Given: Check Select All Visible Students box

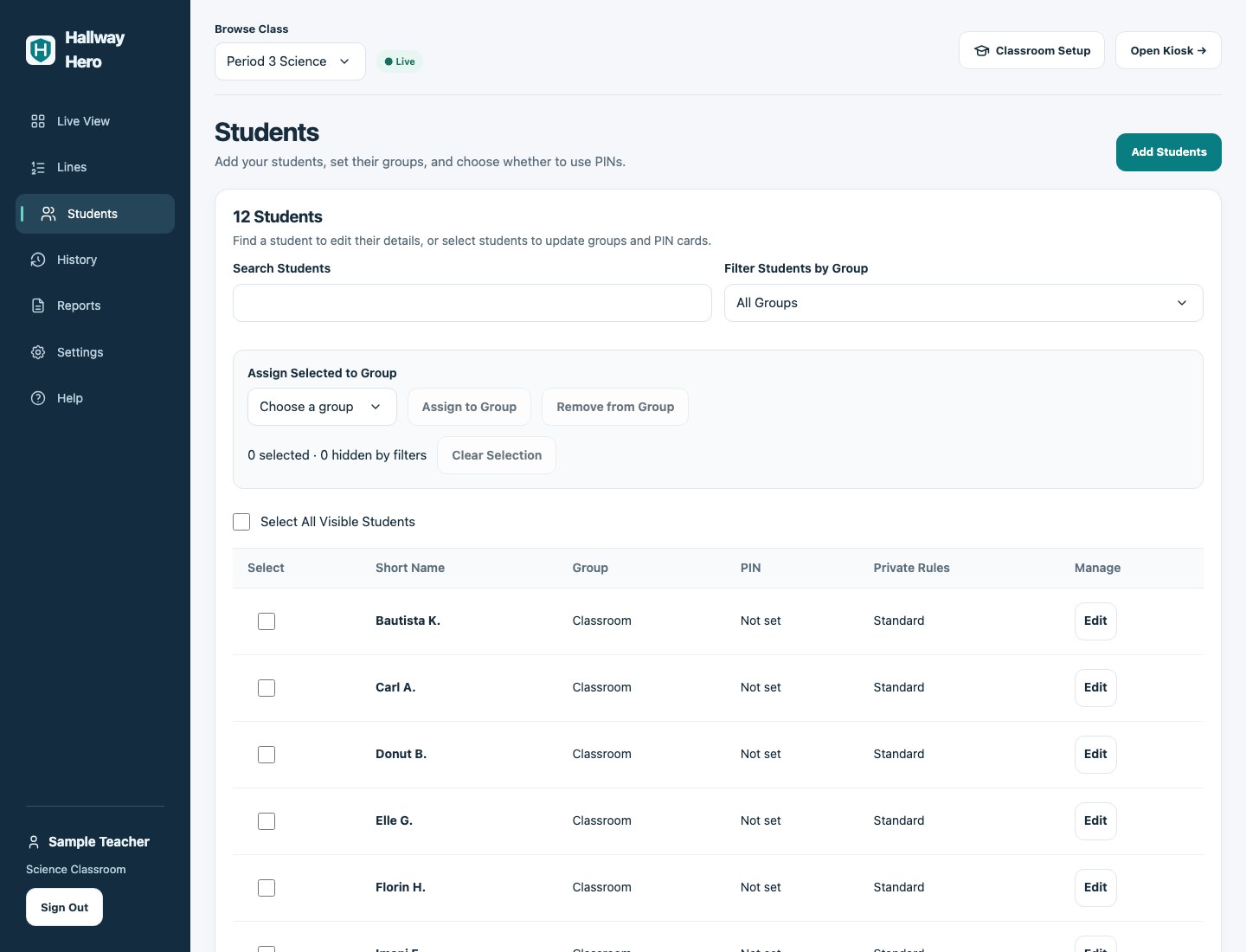Looking at the screenshot, I should (x=241, y=522).
